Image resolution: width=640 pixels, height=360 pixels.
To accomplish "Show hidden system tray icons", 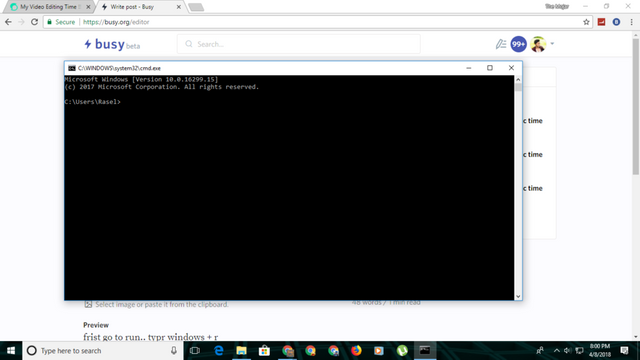I will (556, 351).
